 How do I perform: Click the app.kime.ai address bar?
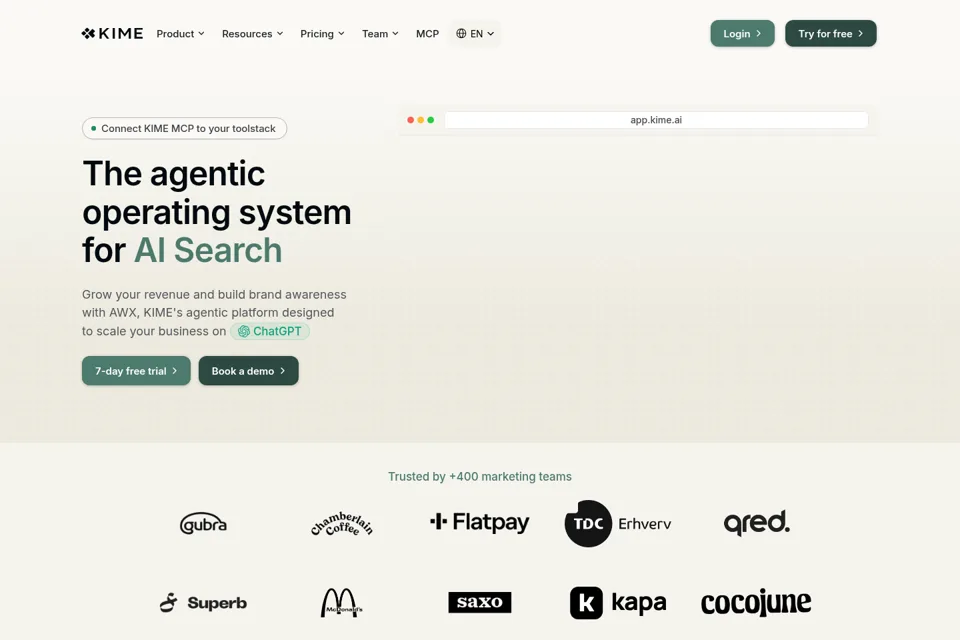[x=656, y=120]
